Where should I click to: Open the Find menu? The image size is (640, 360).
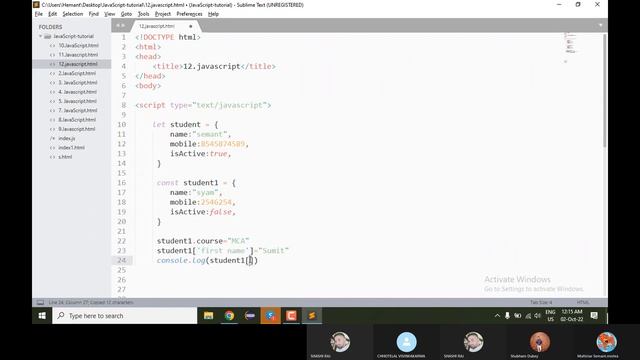coord(93,14)
